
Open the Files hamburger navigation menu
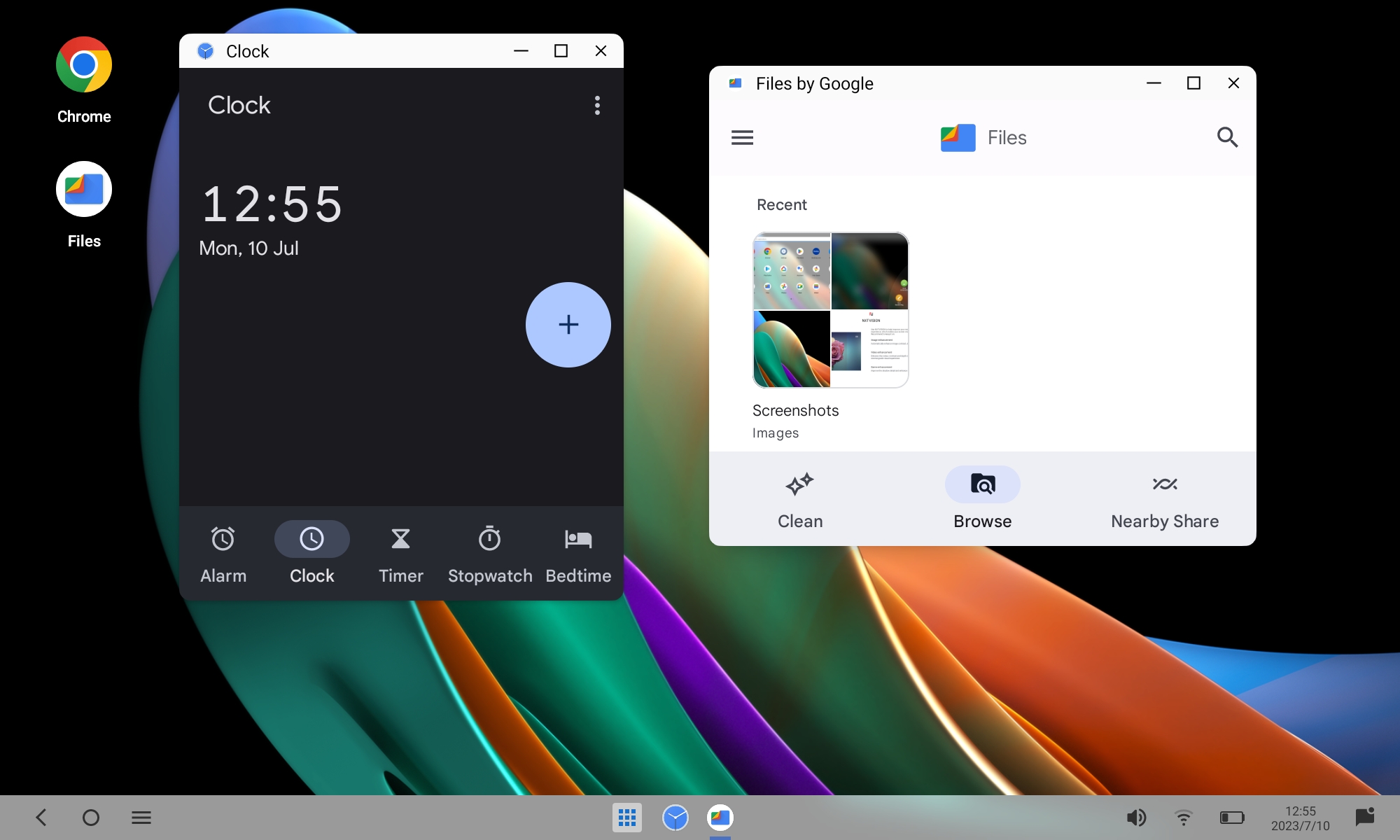click(742, 138)
